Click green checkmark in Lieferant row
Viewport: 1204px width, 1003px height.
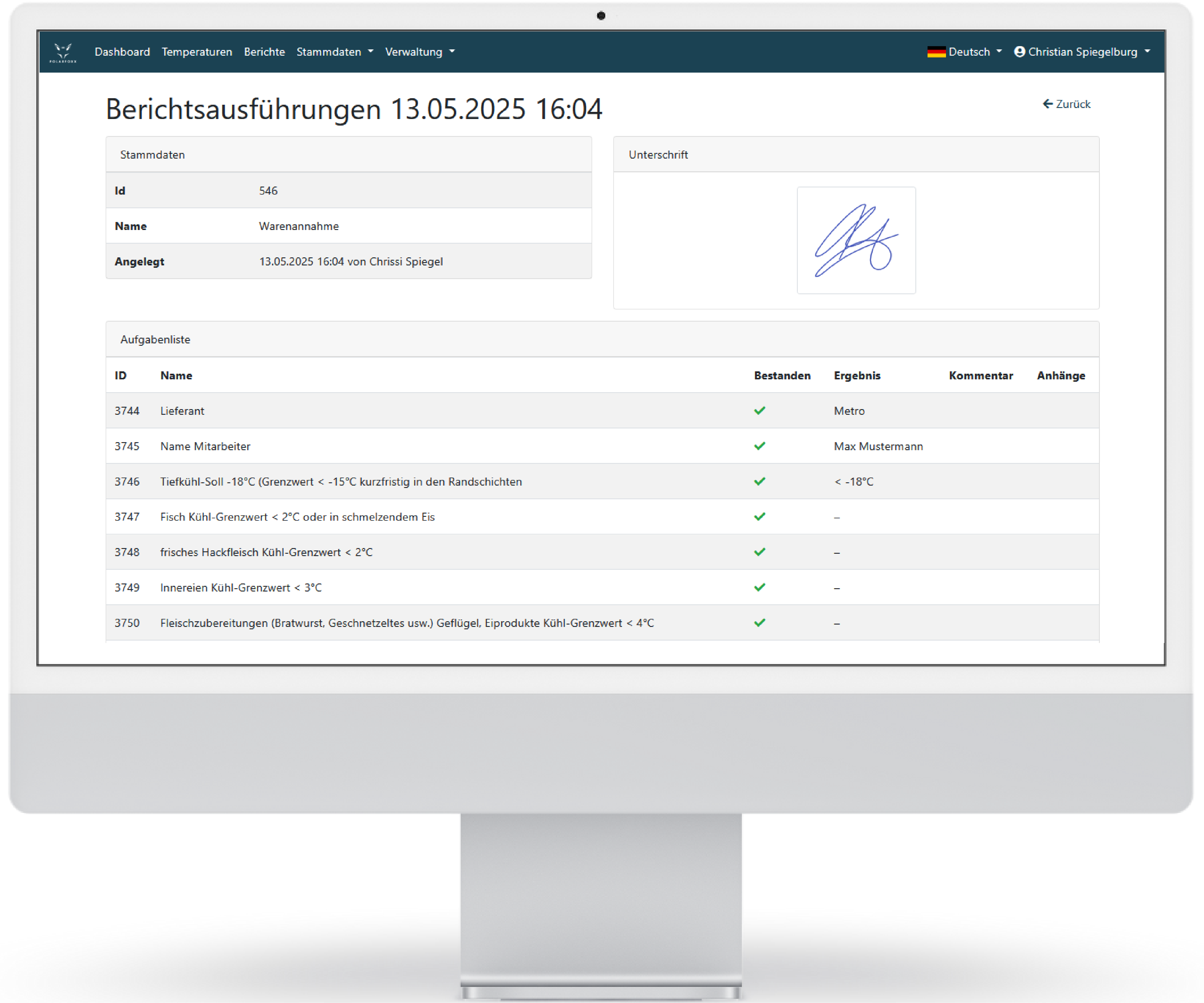tap(760, 411)
